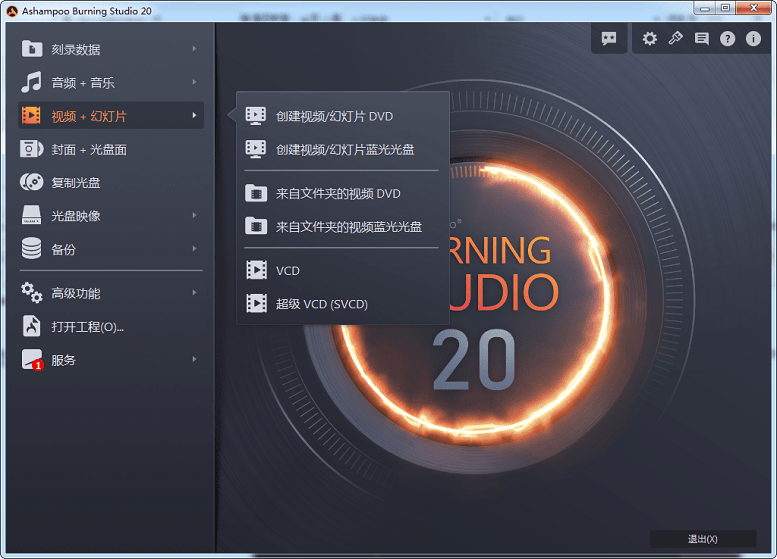
Task: Click the 光盘映像 label
Action: (76, 216)
